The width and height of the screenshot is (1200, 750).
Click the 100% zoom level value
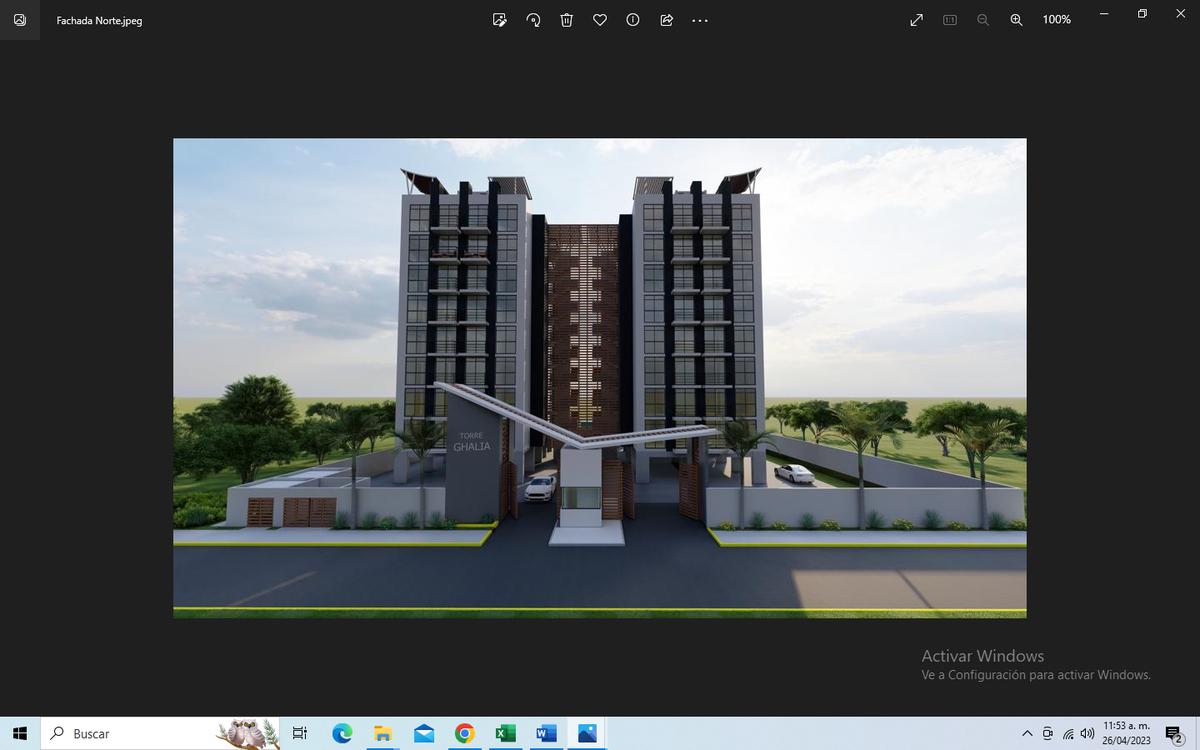(1057, 20)
